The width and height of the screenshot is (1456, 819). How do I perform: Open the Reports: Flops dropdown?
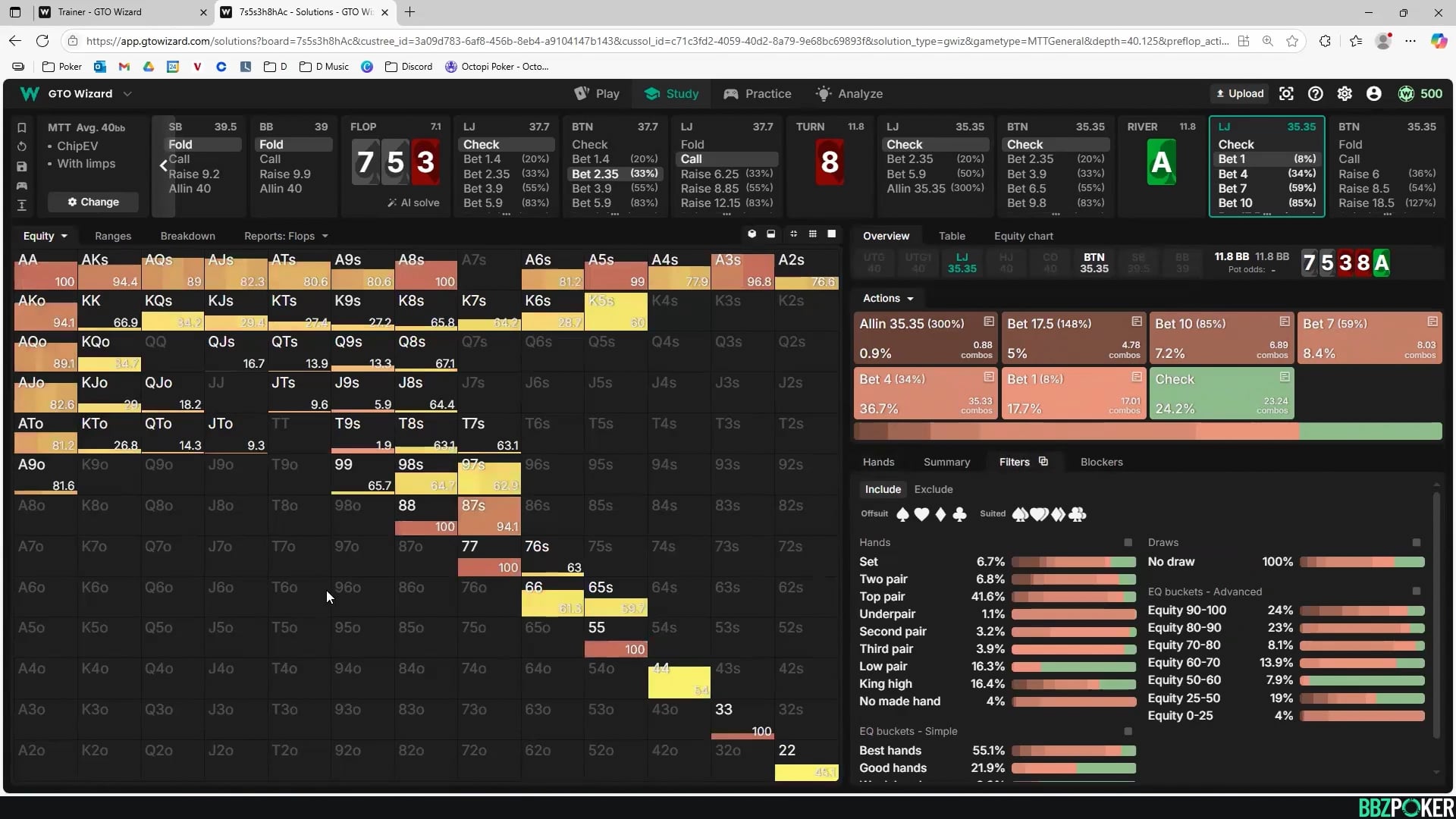point(285,236)
